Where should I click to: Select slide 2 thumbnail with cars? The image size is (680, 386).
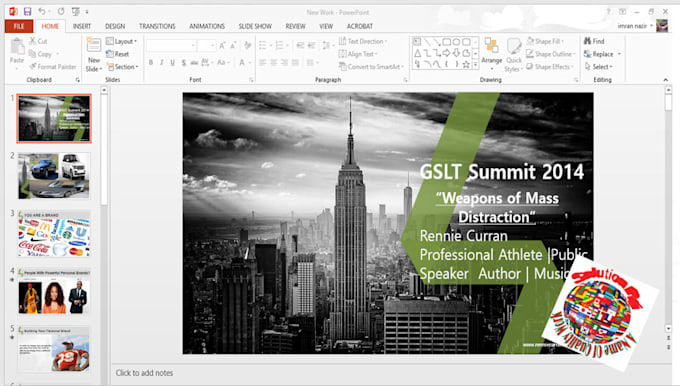pyautogui.click(x=54, y=175)
